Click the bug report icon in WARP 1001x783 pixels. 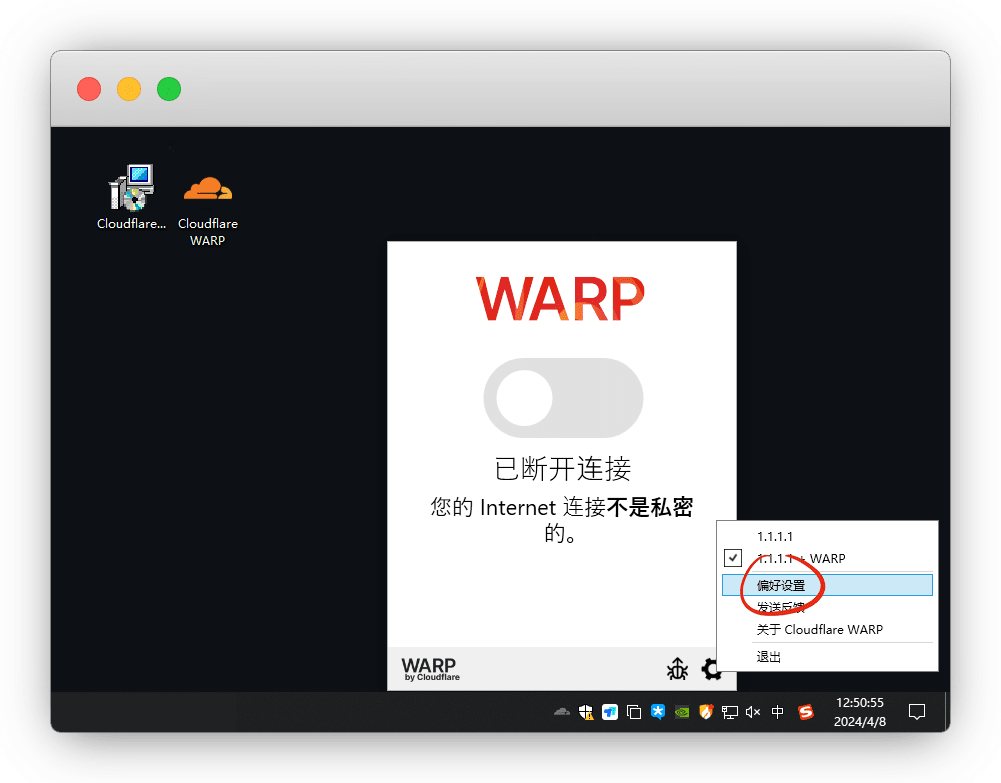[677, 669]
